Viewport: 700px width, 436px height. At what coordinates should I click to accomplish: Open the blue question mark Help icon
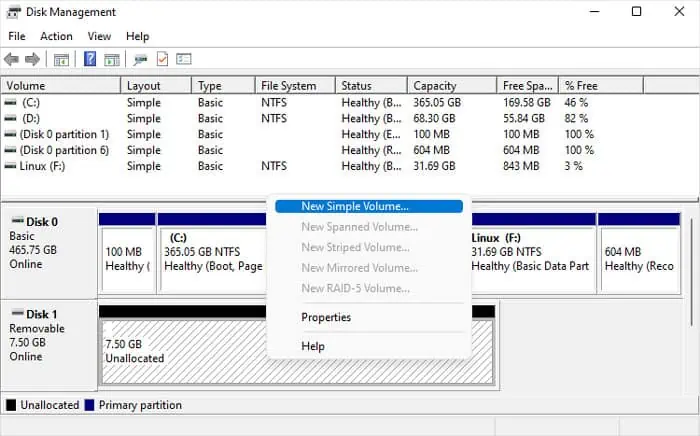[90, 58]
